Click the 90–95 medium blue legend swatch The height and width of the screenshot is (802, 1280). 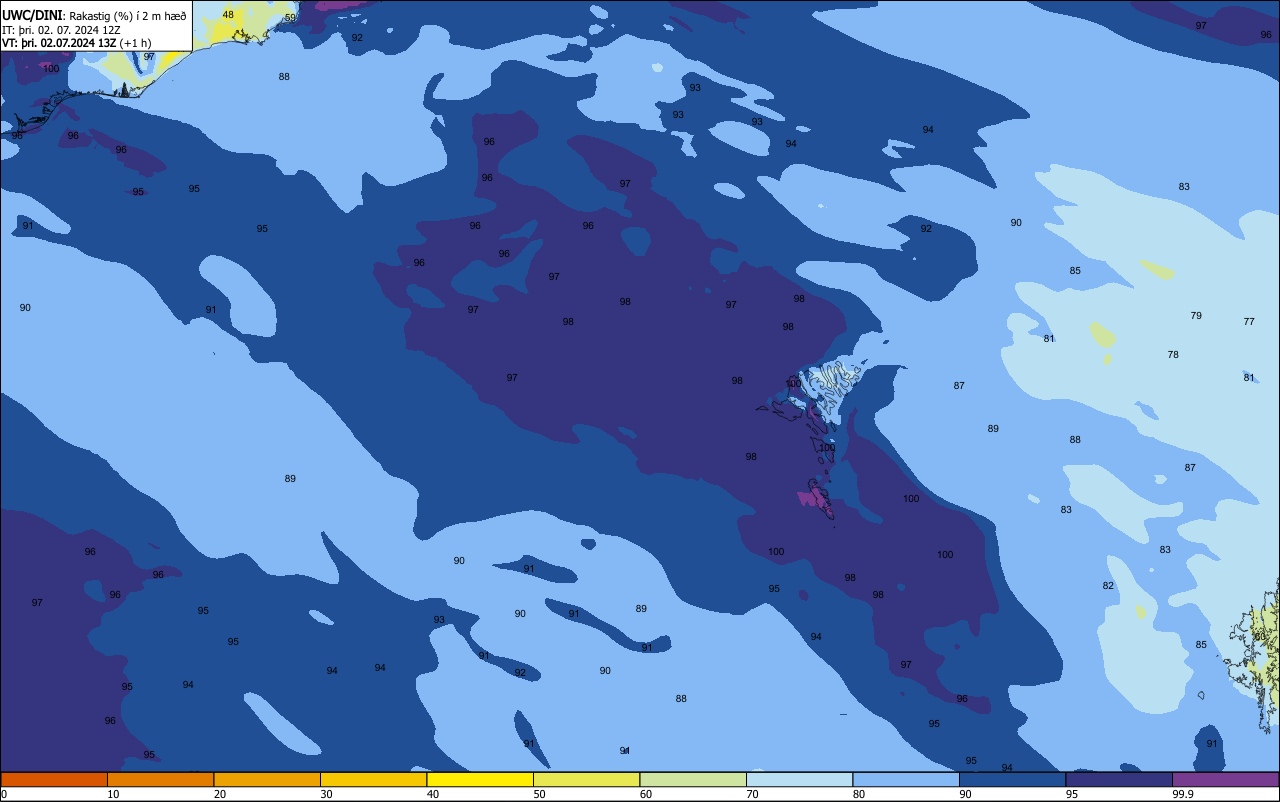tap(1012, 779)
